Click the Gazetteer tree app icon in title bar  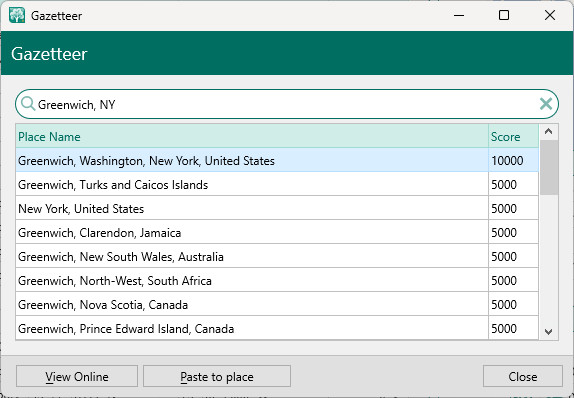(17, 15)
